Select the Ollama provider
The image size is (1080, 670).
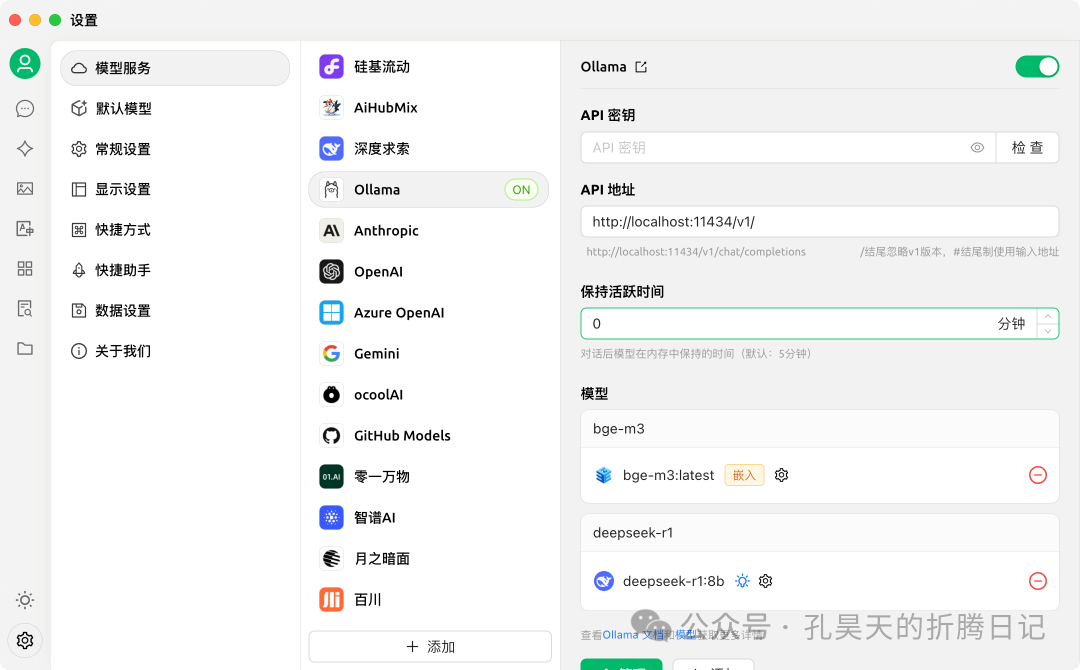[x=428, y=189]
